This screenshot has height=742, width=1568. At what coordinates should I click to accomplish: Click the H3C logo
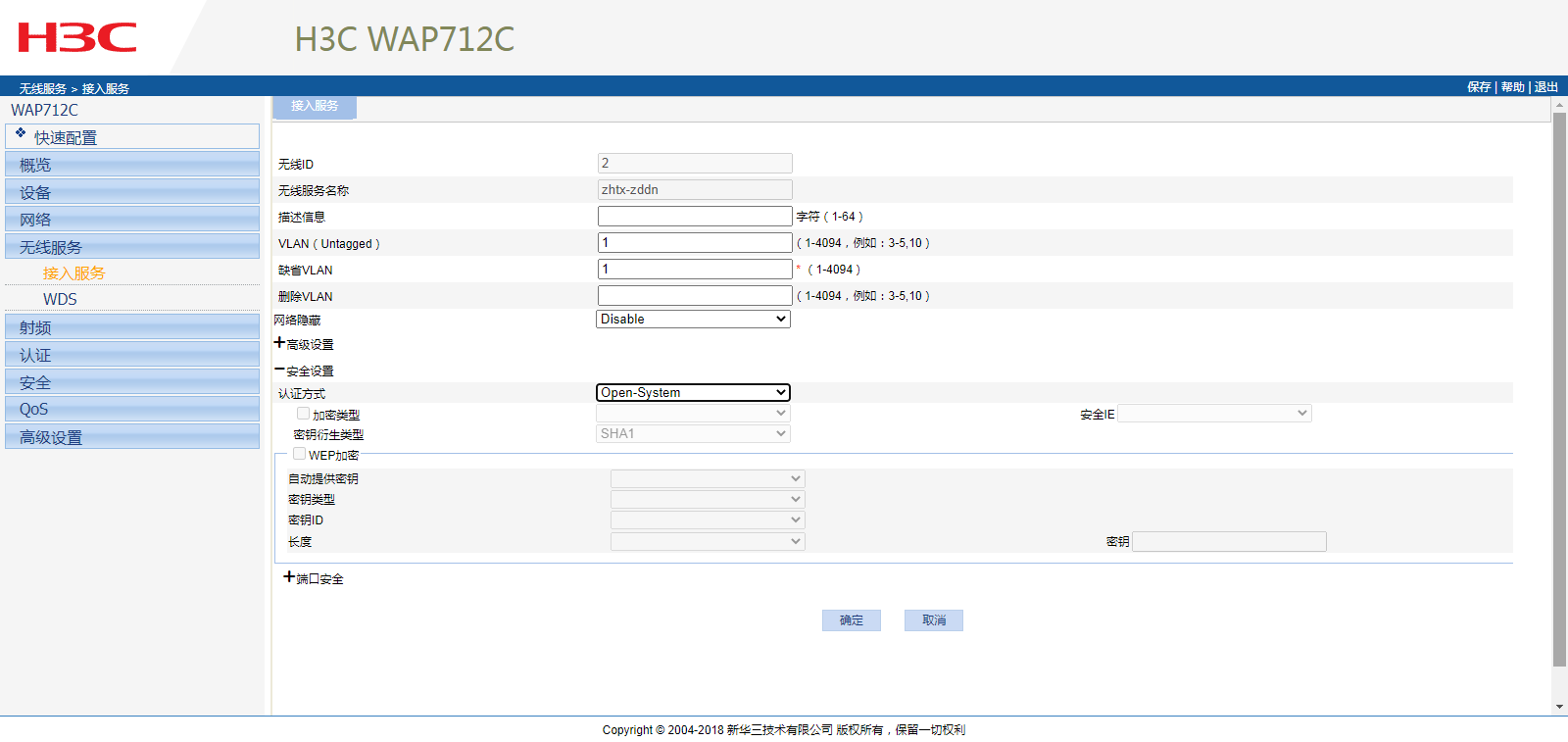click(77, 38)
